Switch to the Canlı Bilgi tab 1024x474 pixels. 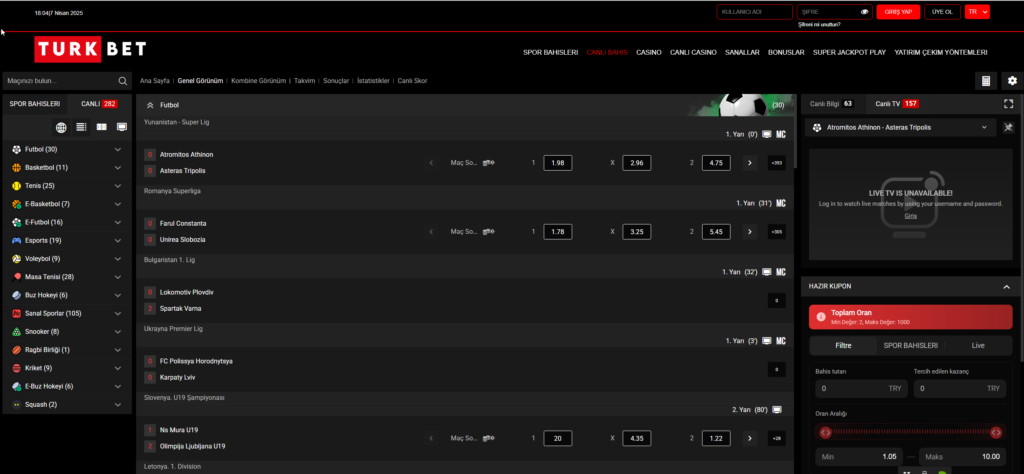click(x=831, y=104)
